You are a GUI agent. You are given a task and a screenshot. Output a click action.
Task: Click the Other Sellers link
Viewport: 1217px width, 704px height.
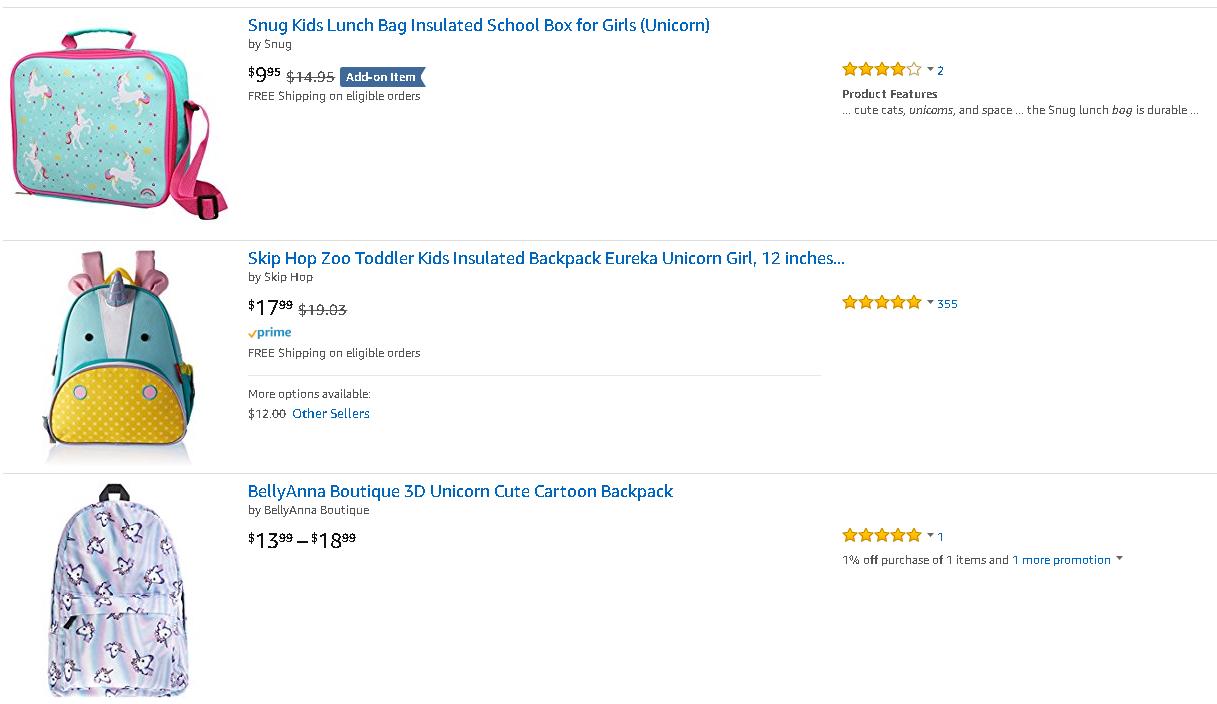pyautogui.click(x=330, y=414)
